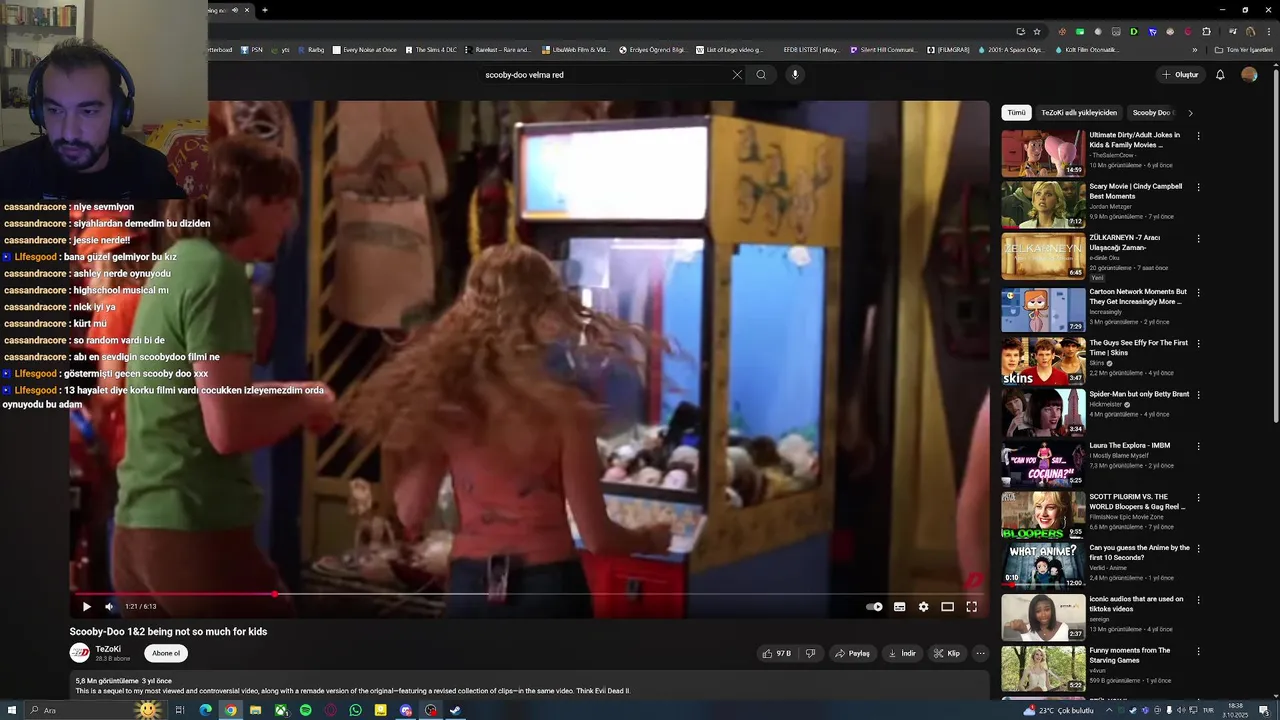The height and width of the screenshot is (720, 1280).
Task: Open options for Ultimate Dirty/Adult Jokes video
Action: coord(1198,136)
